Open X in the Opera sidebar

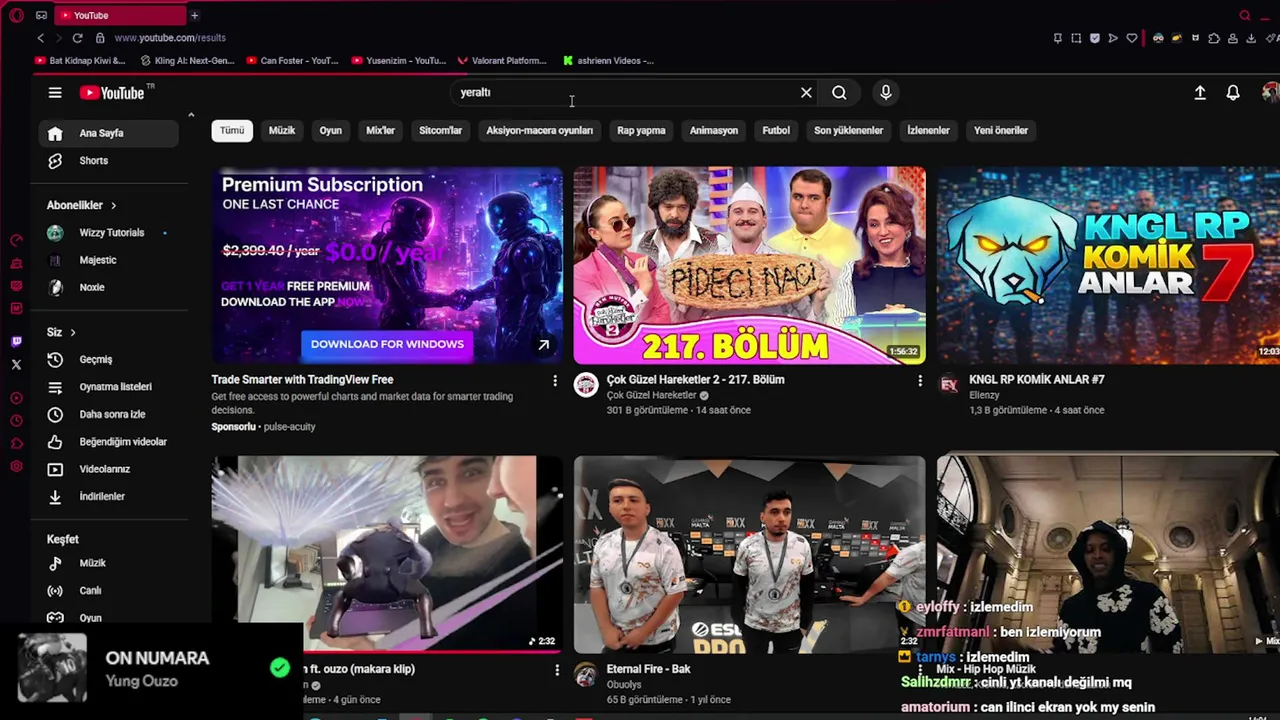[x=16, y=365]
